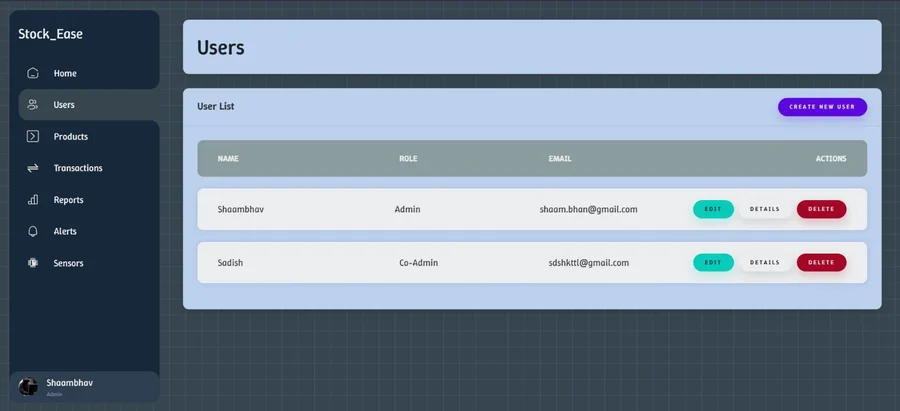View details for Shaambhav
Viewport: 900px width, 411px height.
coord(765,209)
